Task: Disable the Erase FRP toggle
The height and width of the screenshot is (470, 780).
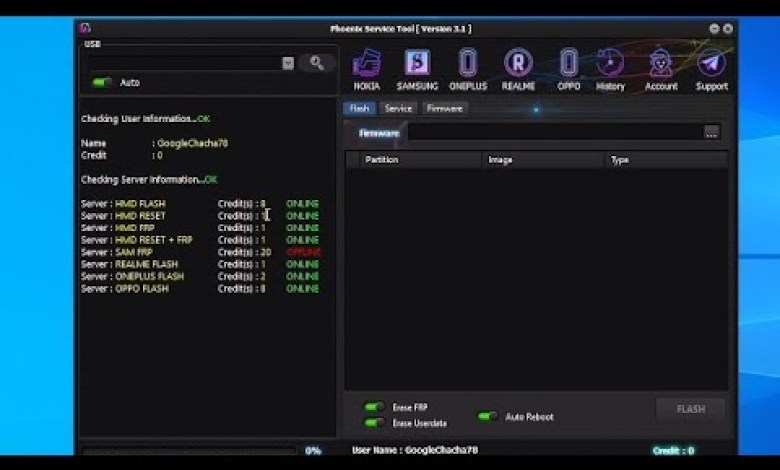Action: tap(374, 407)
